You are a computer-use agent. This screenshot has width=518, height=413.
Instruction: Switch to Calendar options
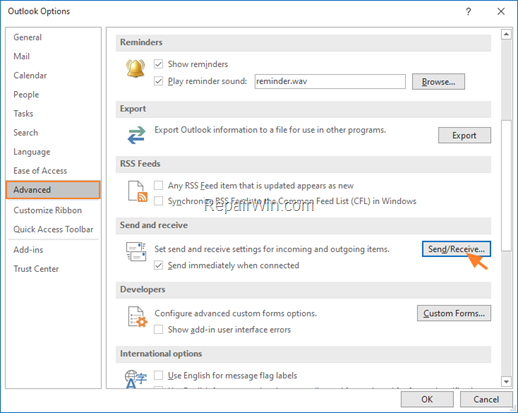click(x=53, y=75)
